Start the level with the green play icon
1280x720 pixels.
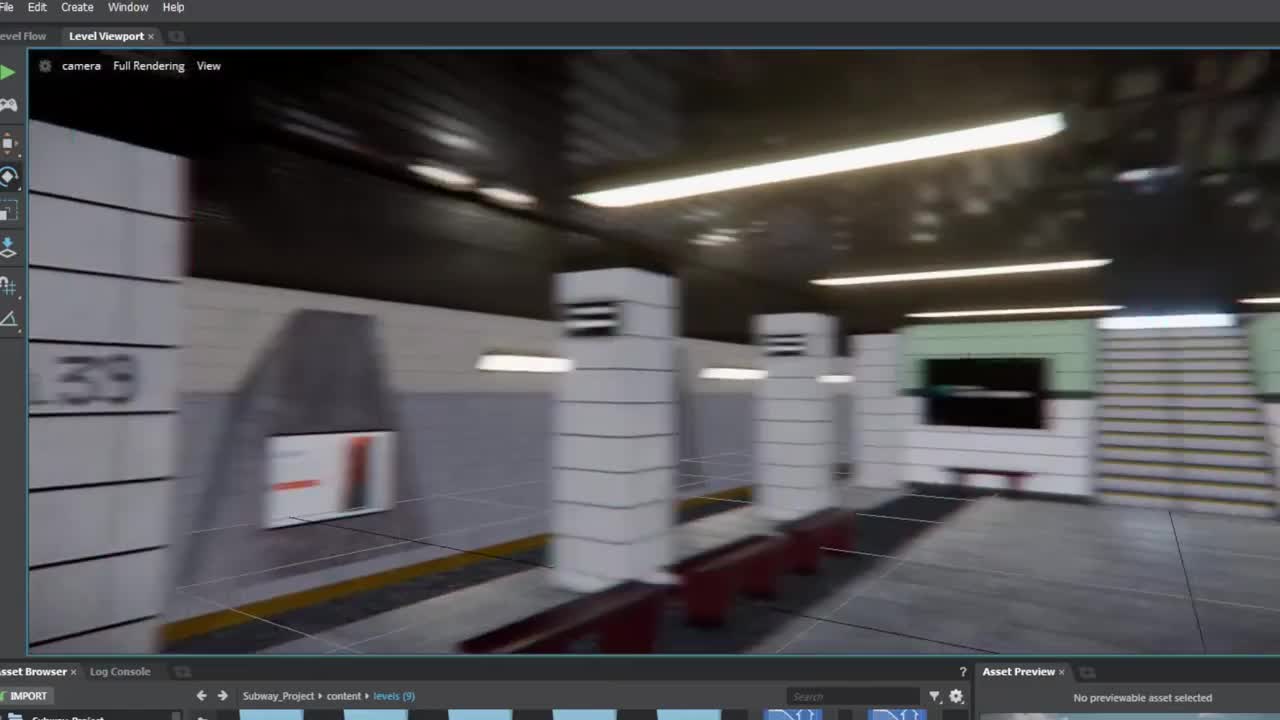point(7,72)
